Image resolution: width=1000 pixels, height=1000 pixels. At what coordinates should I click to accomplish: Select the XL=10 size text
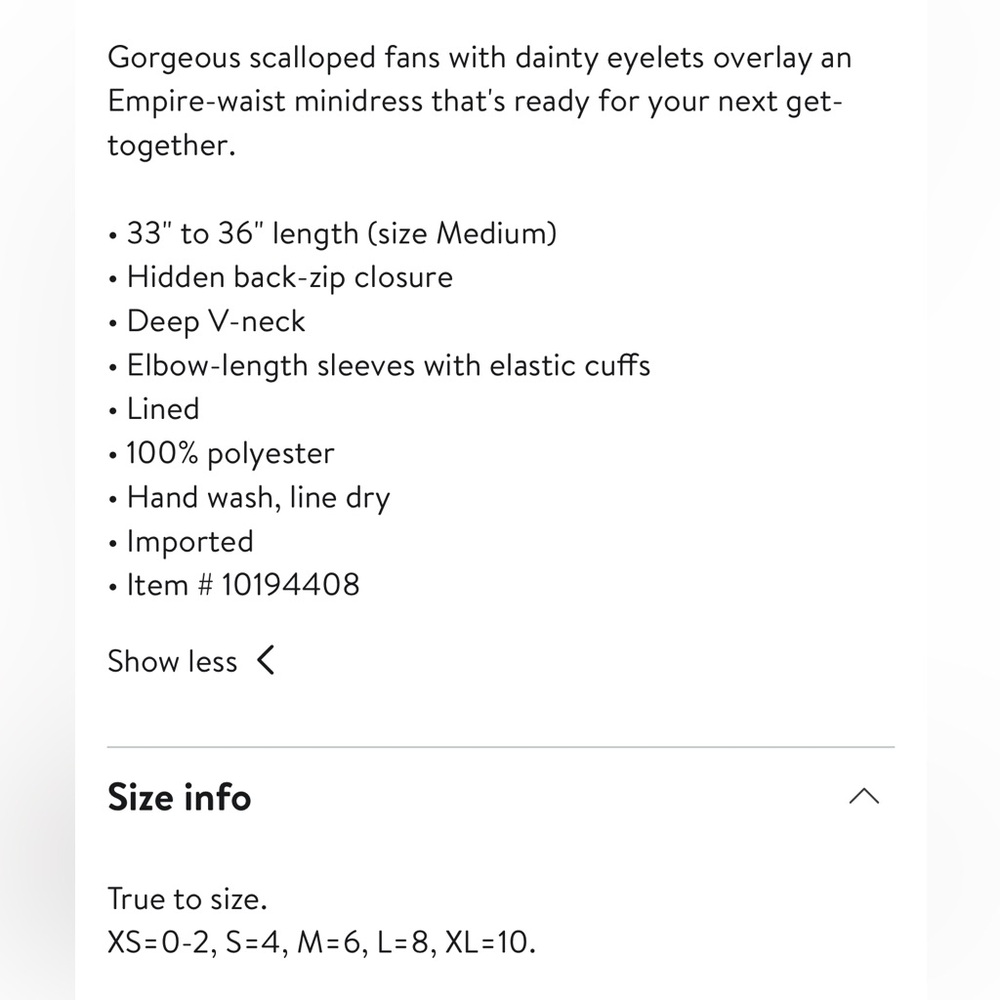pos(490,942)
